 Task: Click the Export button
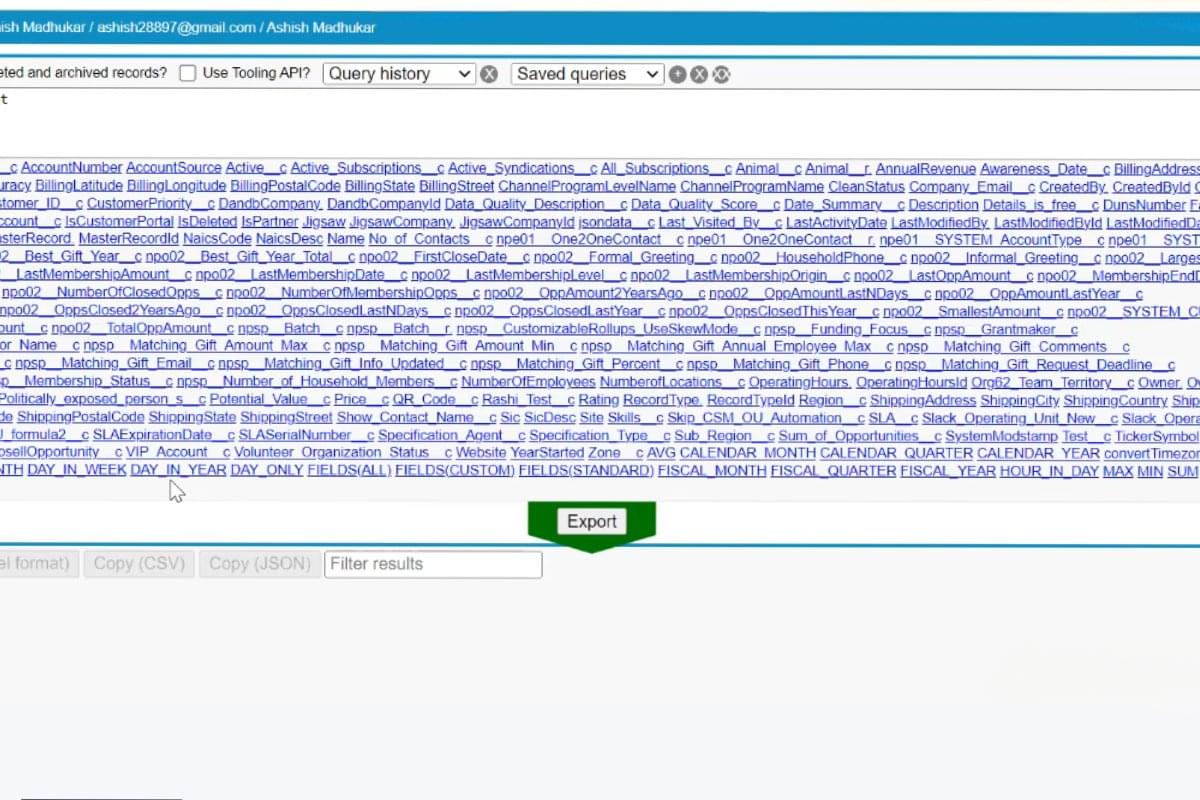pos(592,521)
